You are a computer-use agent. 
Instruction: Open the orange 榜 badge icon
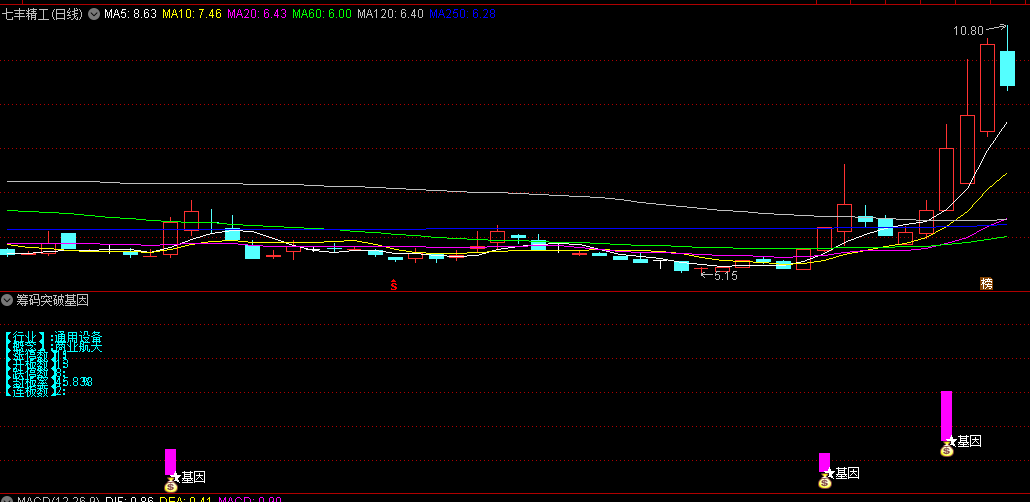point(987,283)
